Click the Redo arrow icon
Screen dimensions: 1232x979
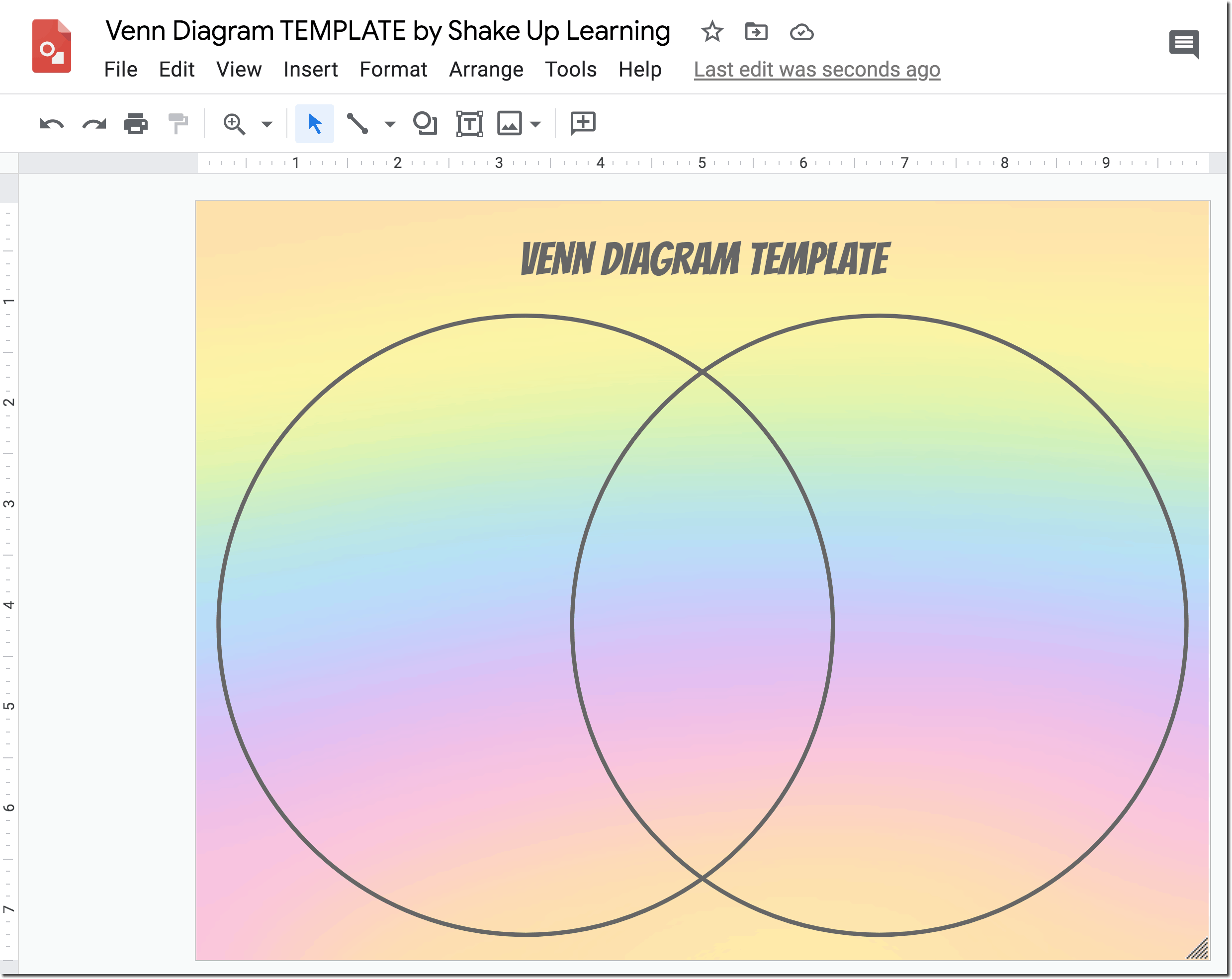[94, 124]
